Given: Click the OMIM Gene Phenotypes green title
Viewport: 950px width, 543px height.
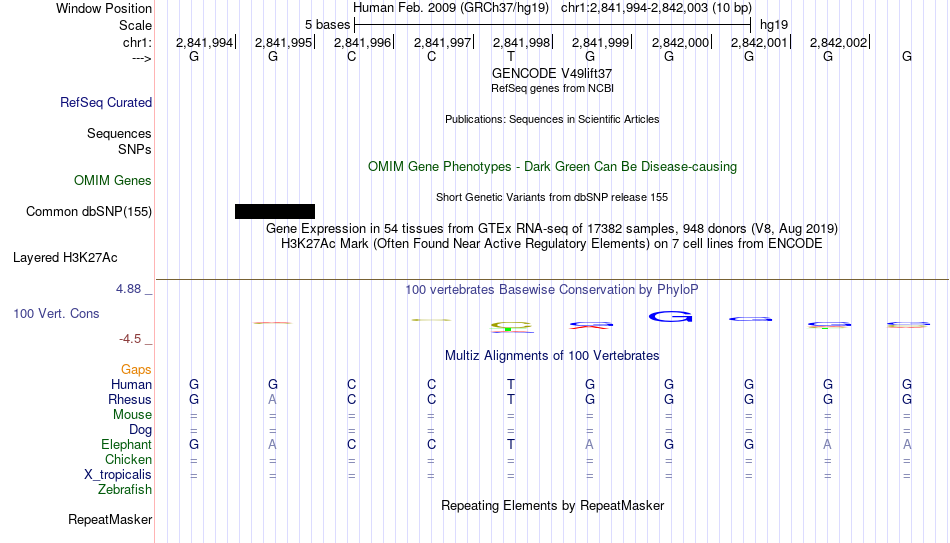Looking at the screenshot, I should click(x=552, y=167).
